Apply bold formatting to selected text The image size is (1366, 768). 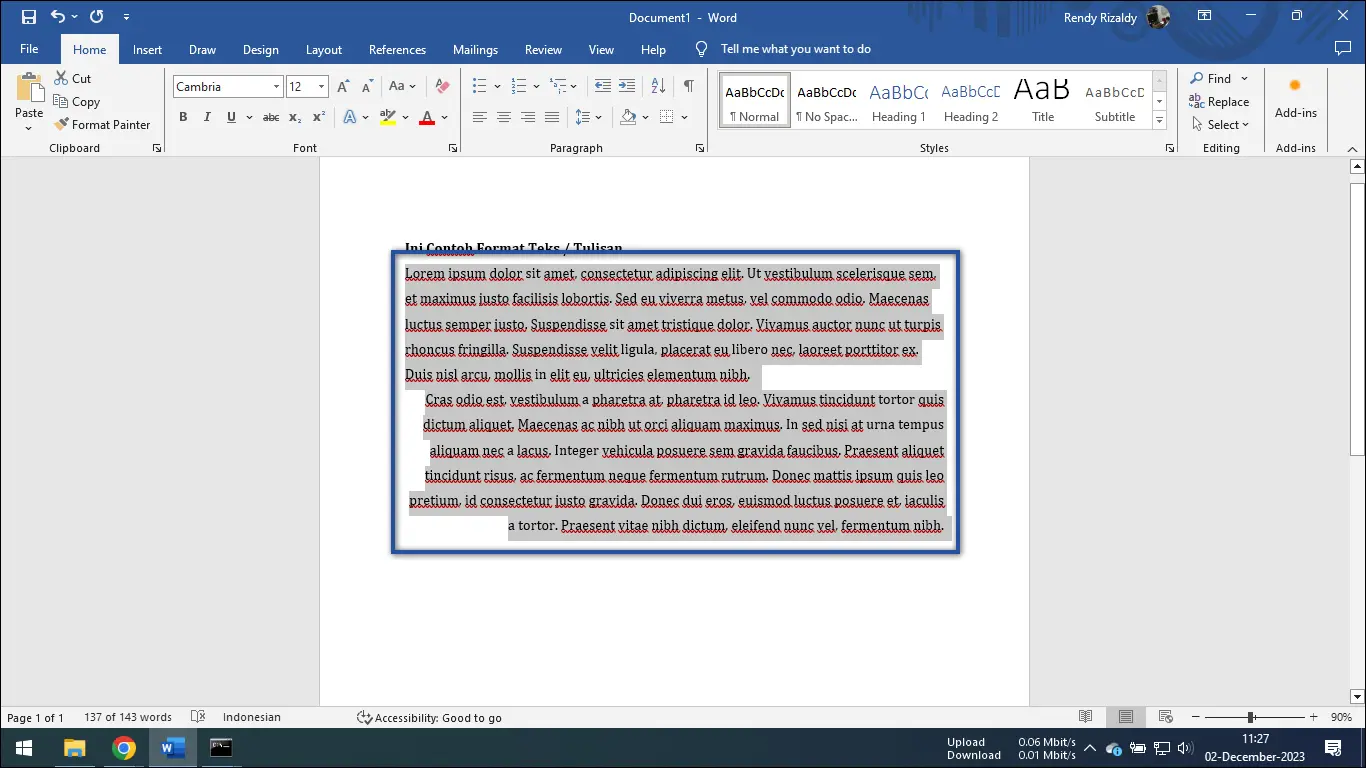pyautogui.click(x=183, y=116)
